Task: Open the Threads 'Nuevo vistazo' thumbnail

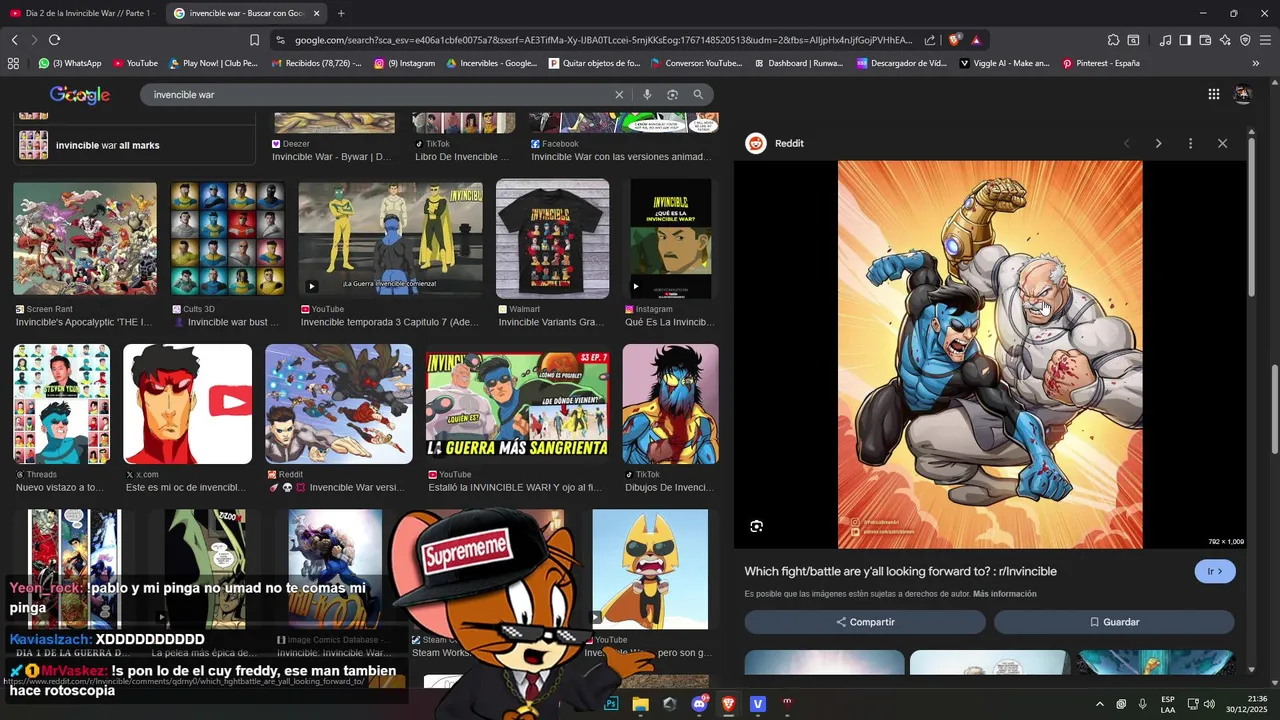Action: coord(61,404)
